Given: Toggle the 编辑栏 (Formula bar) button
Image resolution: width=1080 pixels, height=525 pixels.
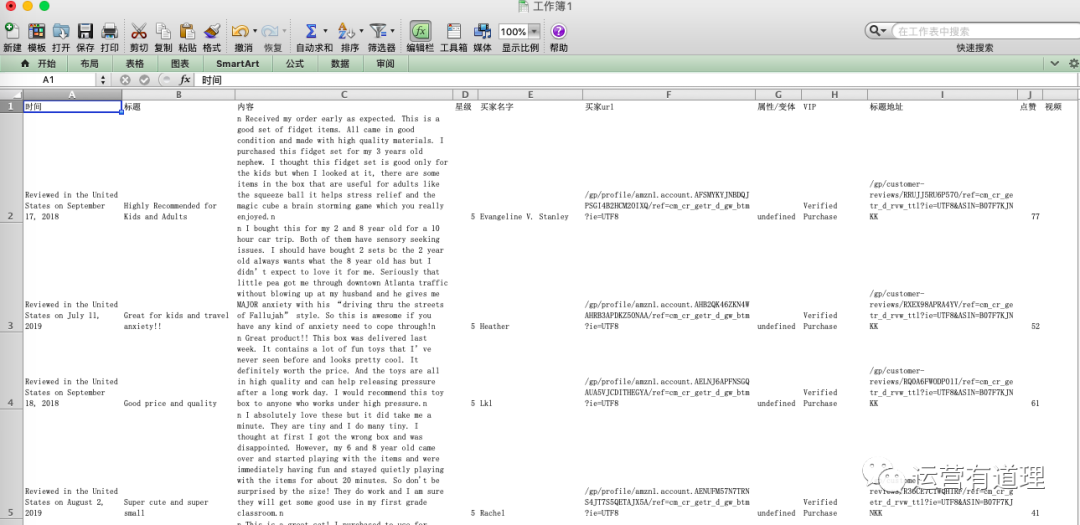Looking at the screenshot, I should click(x=421, y=31).
